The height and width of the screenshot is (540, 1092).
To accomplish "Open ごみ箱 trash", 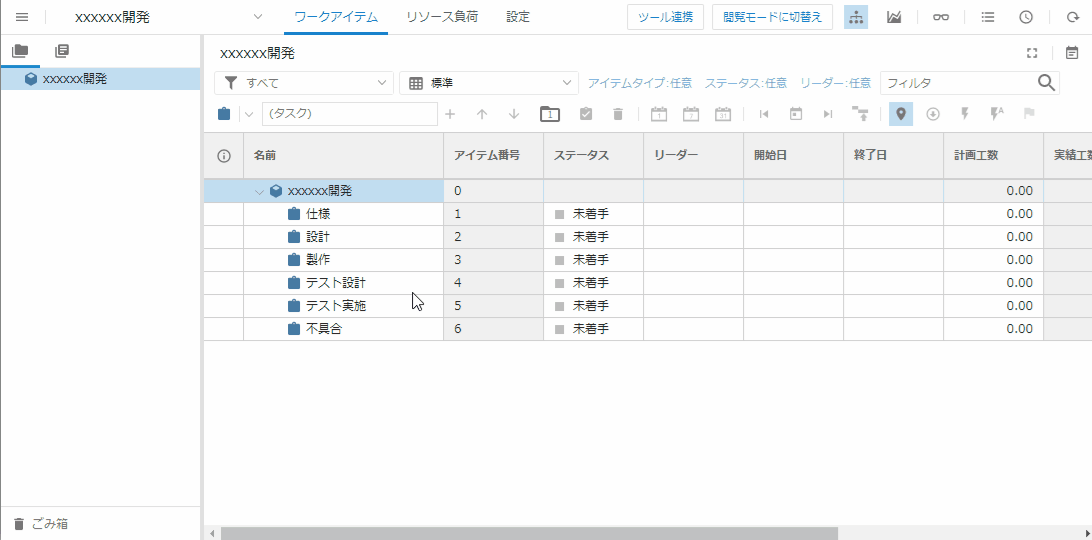I will [x=42, y=524].
